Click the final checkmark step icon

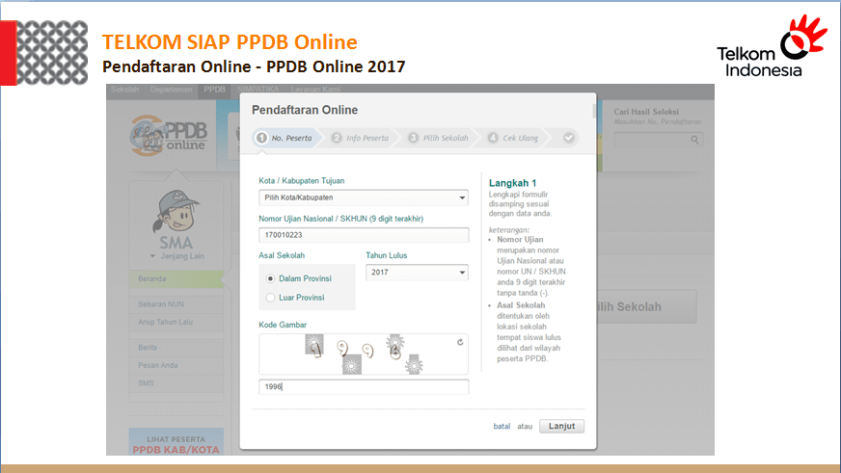point(569,138)
